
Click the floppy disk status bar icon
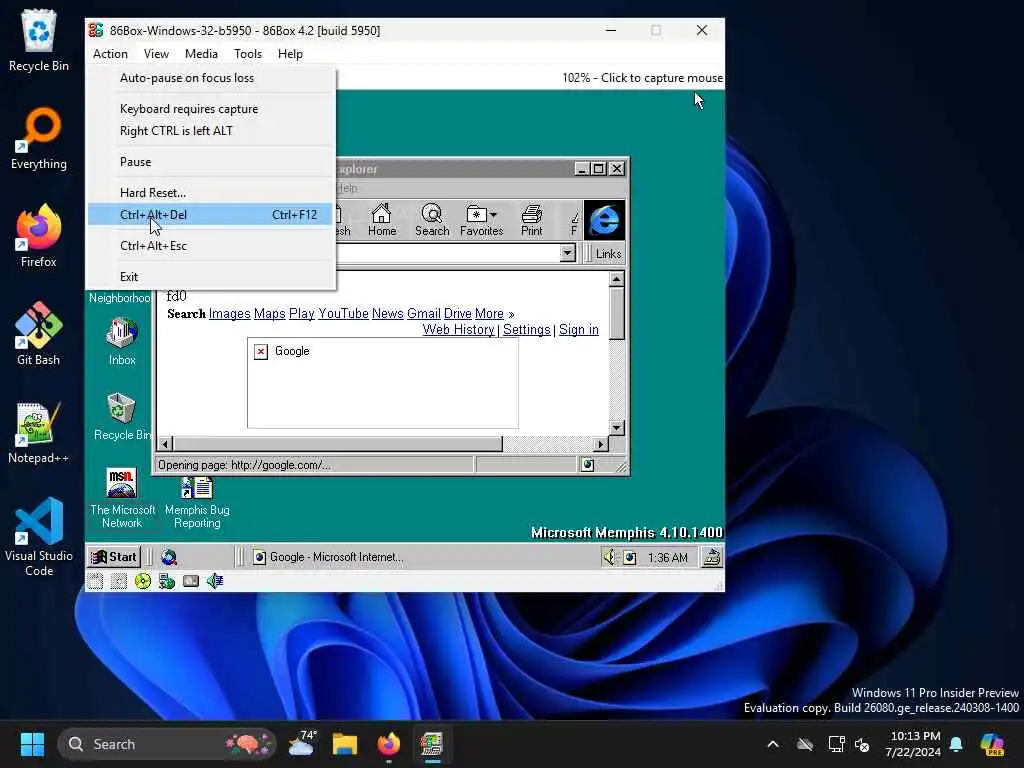coord(95,581)
